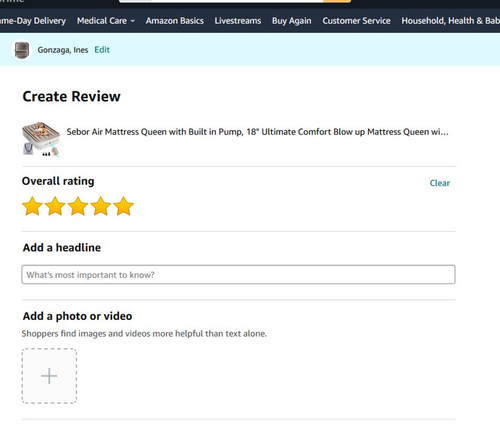Set rating to five stars

pos(123,206)
